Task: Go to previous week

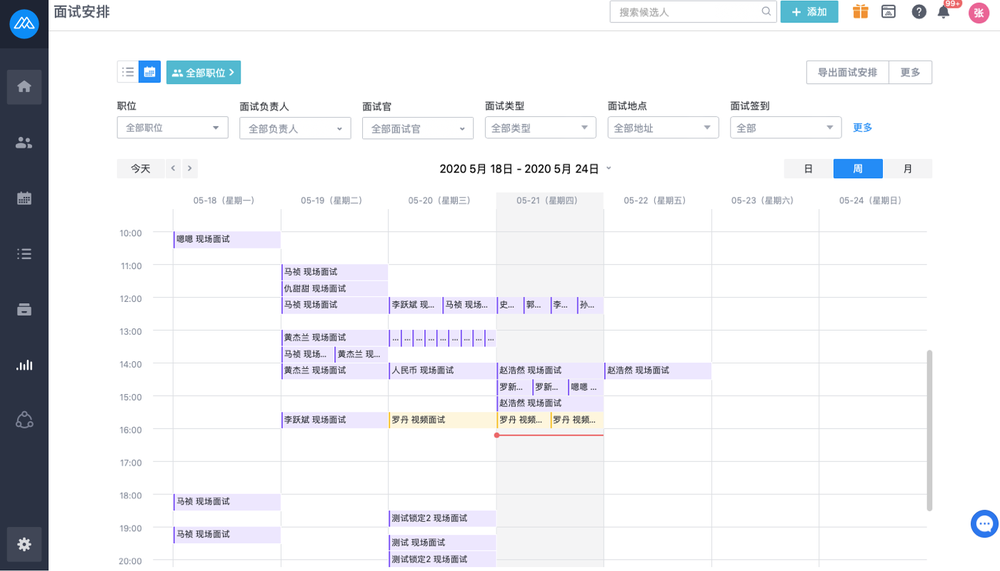Action: [173, 168]
